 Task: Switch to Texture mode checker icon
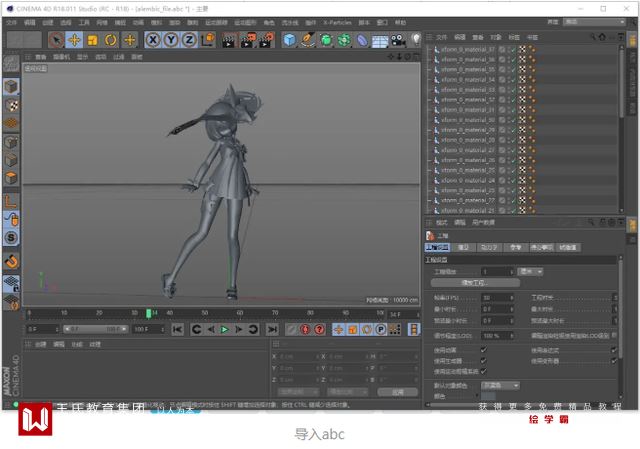point(11,105)
